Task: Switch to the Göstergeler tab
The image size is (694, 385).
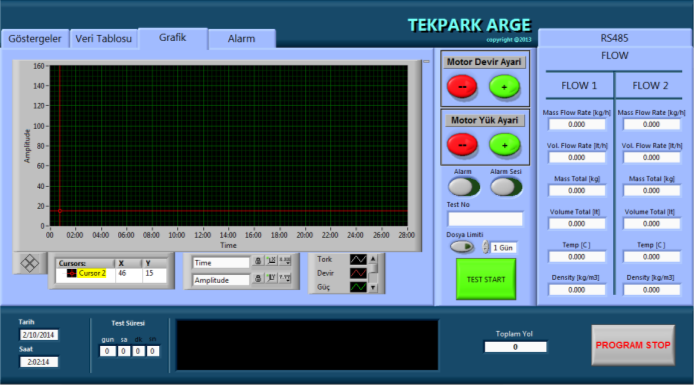Action: 35,38
